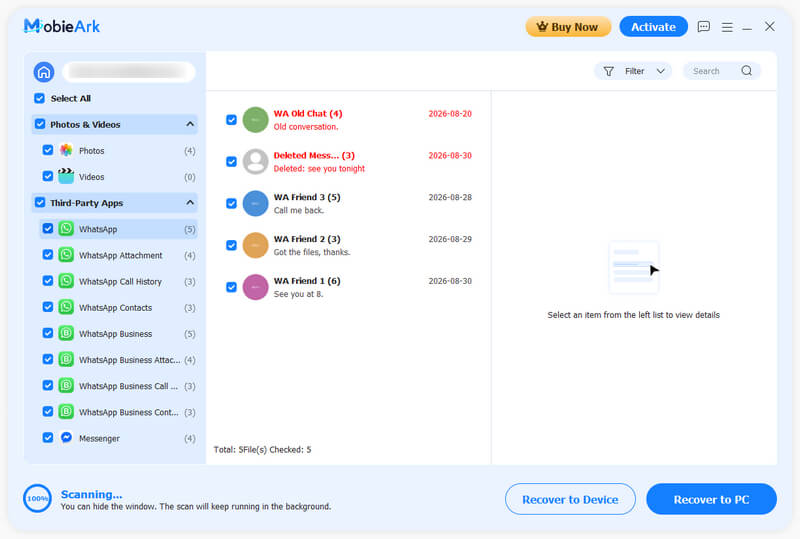The image size is (800, 539).
Task: Click the WhatsApp Business Attac... icon
Action: tap(66, 359)
